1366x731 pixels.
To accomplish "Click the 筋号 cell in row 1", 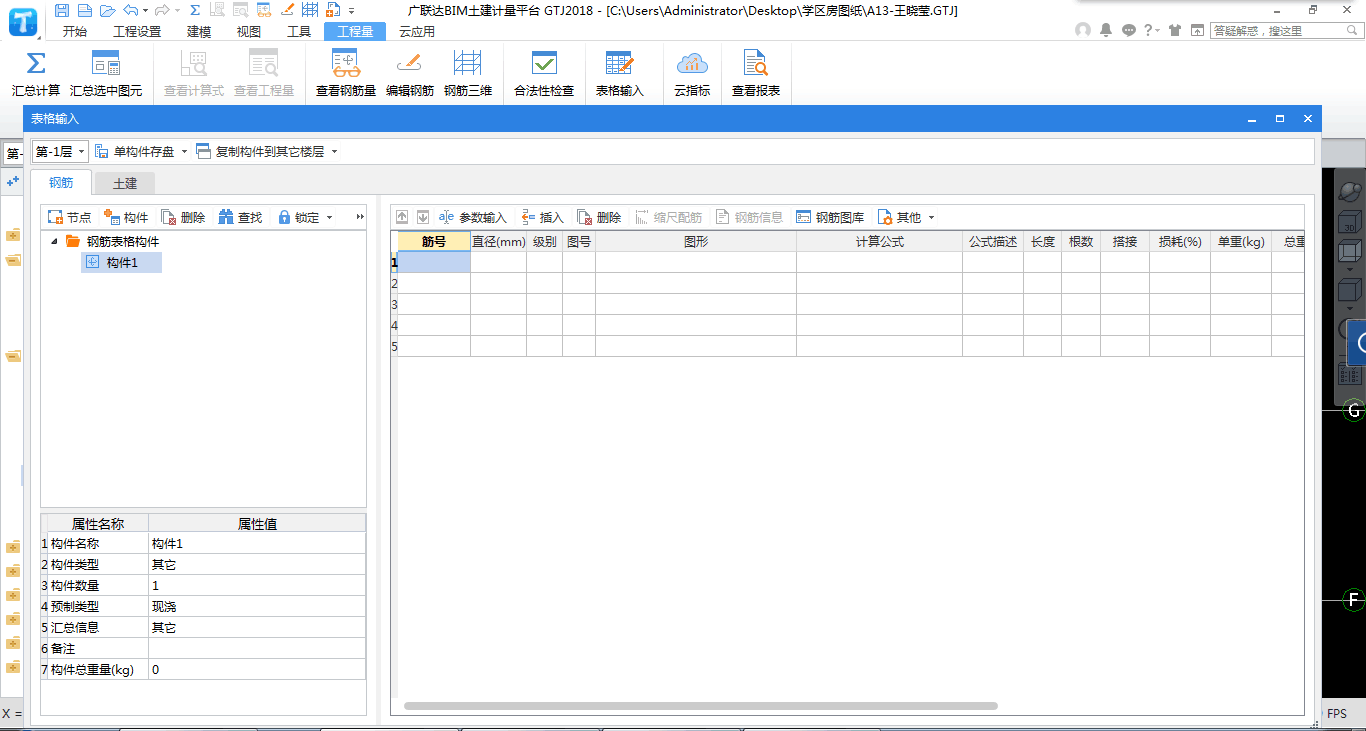I will [x=434, y=262].
